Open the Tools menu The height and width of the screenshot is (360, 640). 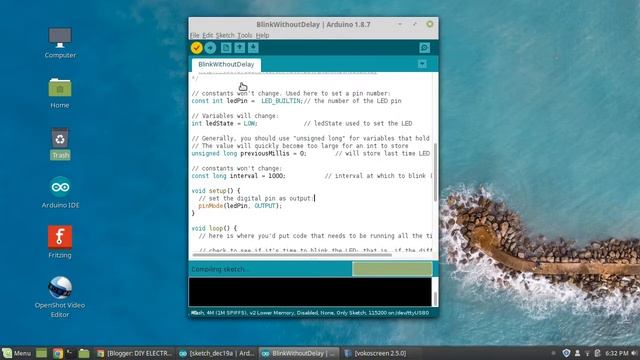coord(244,36)
